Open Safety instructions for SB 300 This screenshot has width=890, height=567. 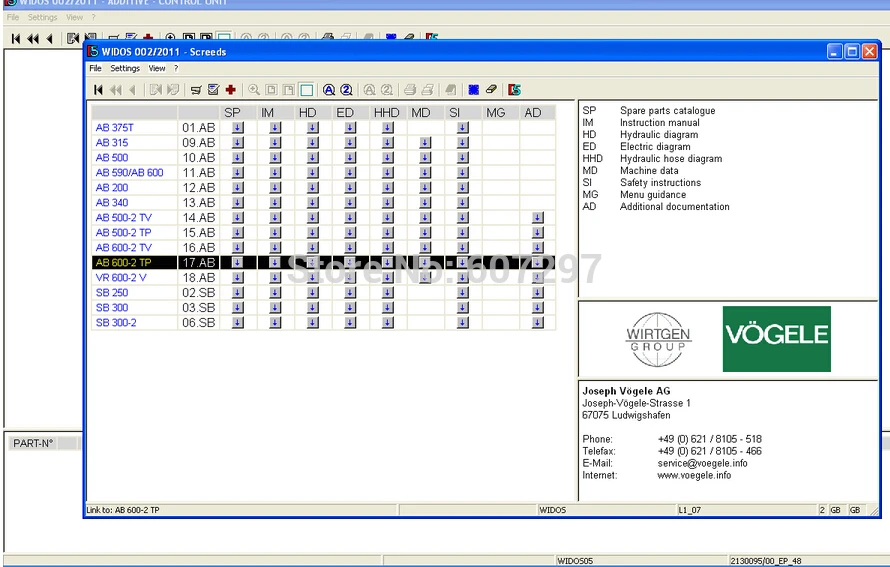pyautogui.click(x=463, y=308)
